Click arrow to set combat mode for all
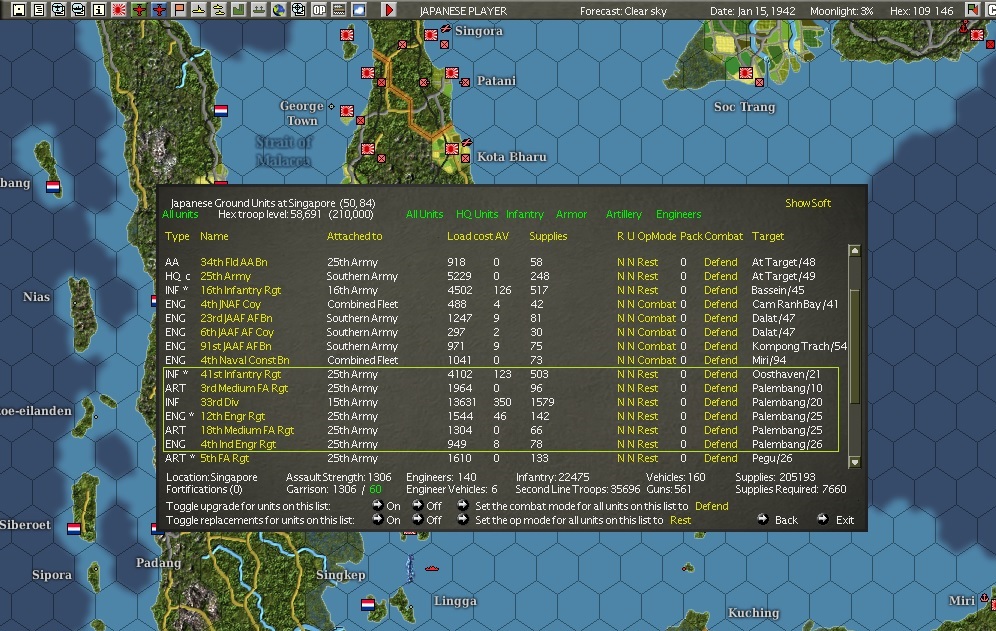This screenshot has width=996, height=631. [462, 505]
